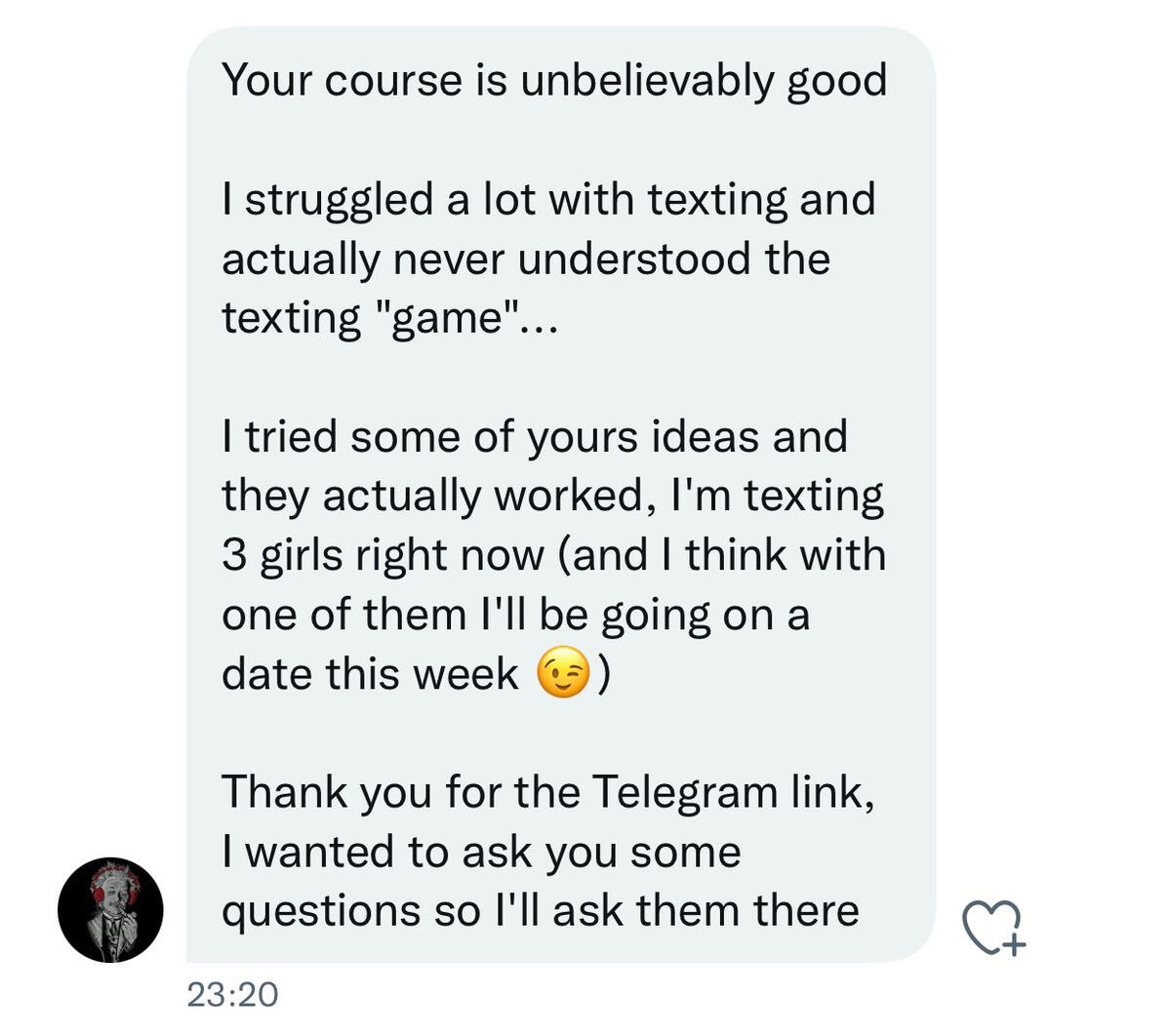This screenshot has width=1171, height=1036.
Task: Click the winking face emoji
Action: 564,675
